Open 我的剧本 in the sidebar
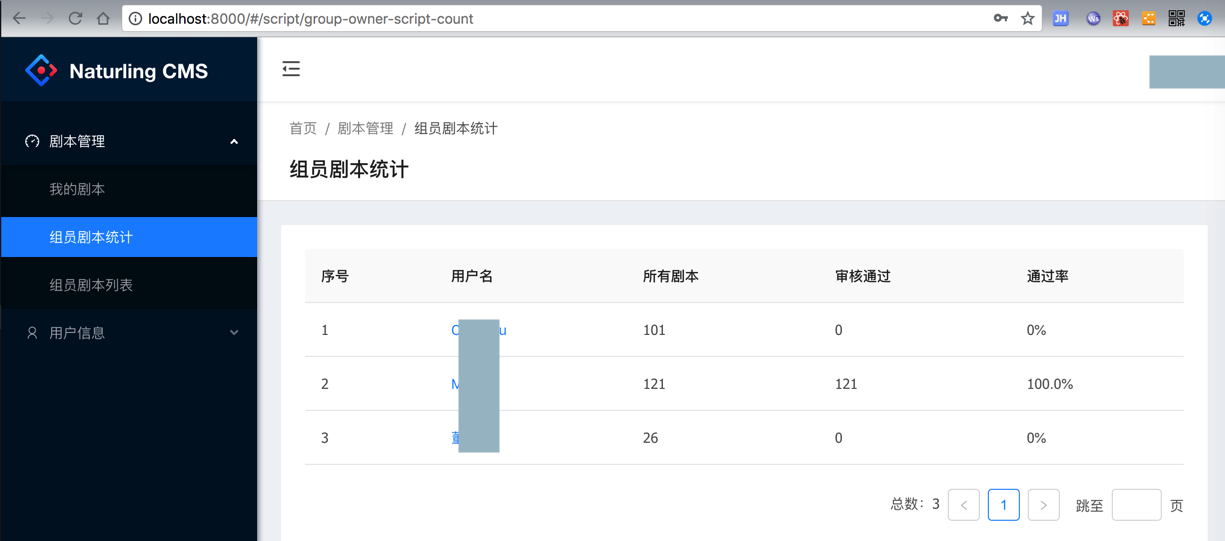Image resolution: width=1225 pixels, height=541 pixels. (77, 189)
